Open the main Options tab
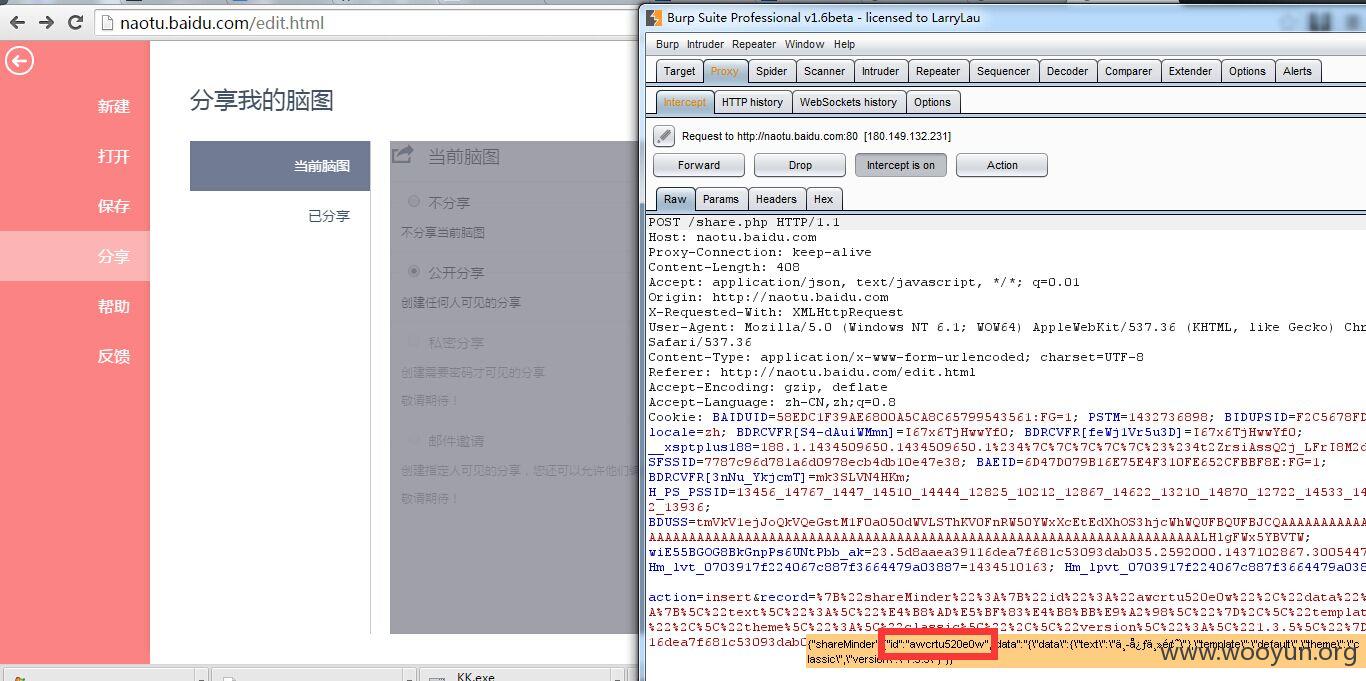Screen dimensions: 1366x681 pyautogui.click(x=1247, y=71)
